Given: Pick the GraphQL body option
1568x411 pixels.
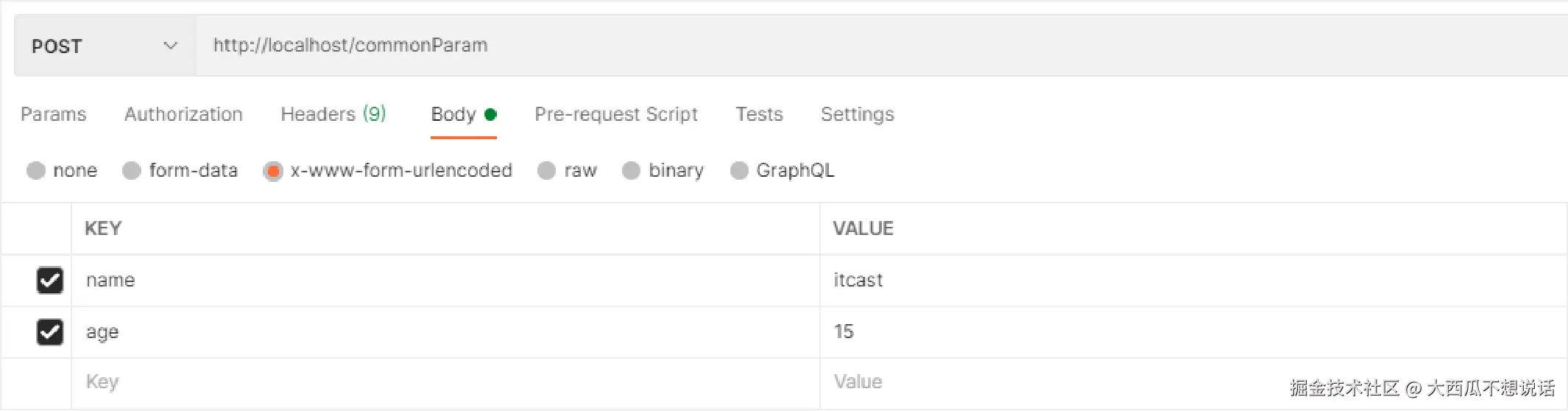Looking at the screenshot, I should pyautogui.click(x=739, y=171).
